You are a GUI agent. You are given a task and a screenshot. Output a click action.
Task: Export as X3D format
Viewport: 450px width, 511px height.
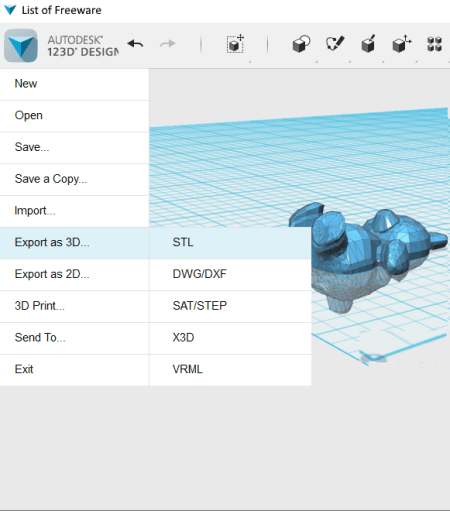(230, 338)
